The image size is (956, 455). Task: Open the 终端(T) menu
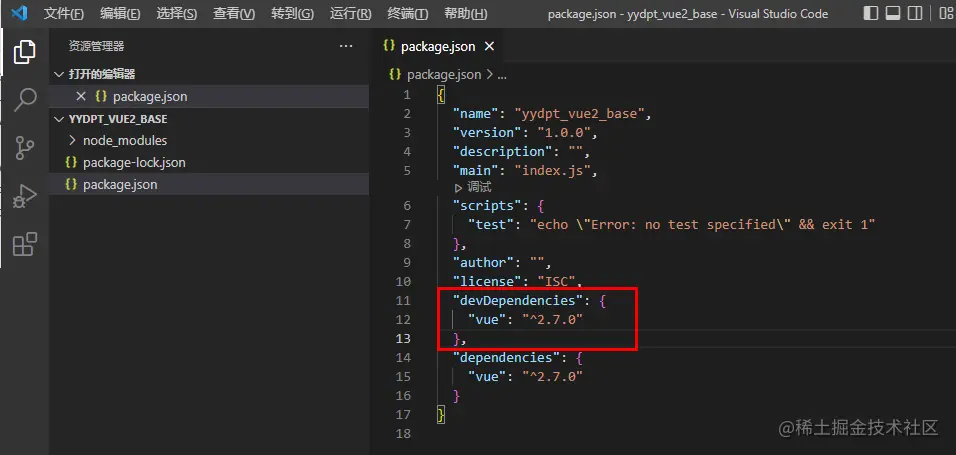point(408,13)
